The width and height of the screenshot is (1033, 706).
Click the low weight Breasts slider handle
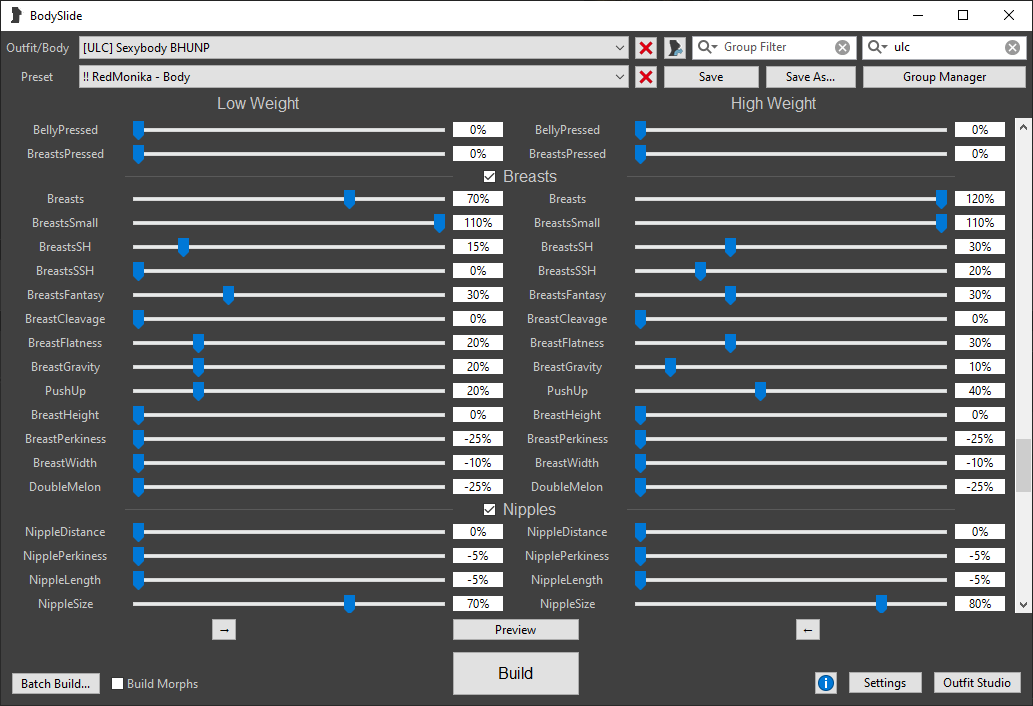tap(349, 199)
